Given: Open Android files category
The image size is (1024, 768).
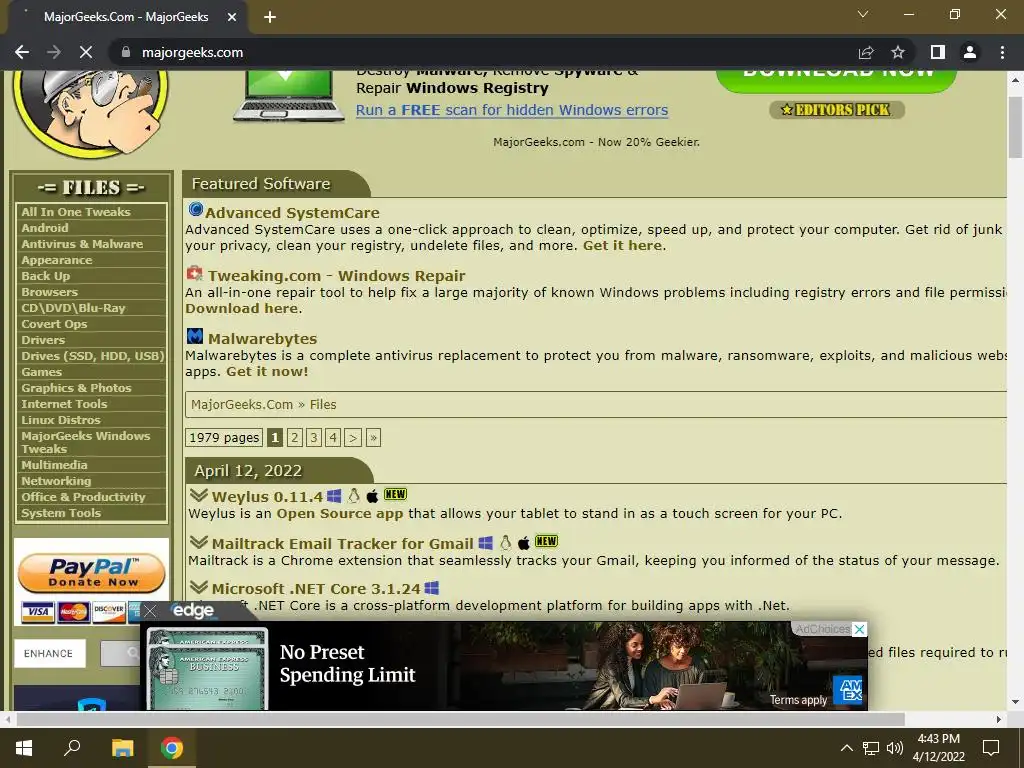Looking at the screenshot, I should click(44, 228).
